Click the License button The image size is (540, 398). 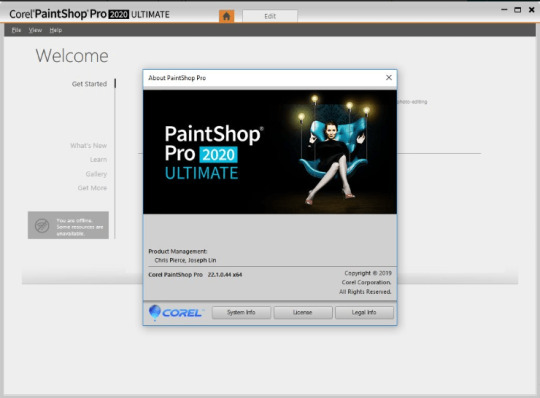pyautogui.click(x=303, y=312)
